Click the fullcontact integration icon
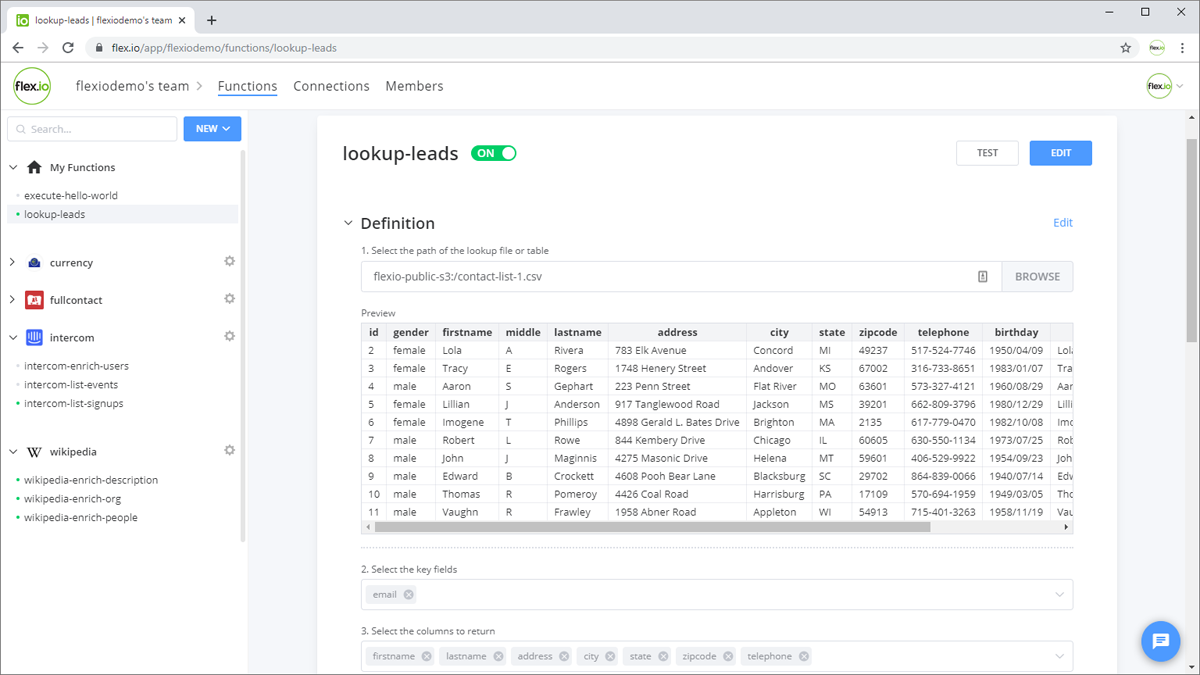The width and height of the screenshot is (1200, 675). (34, 300)
